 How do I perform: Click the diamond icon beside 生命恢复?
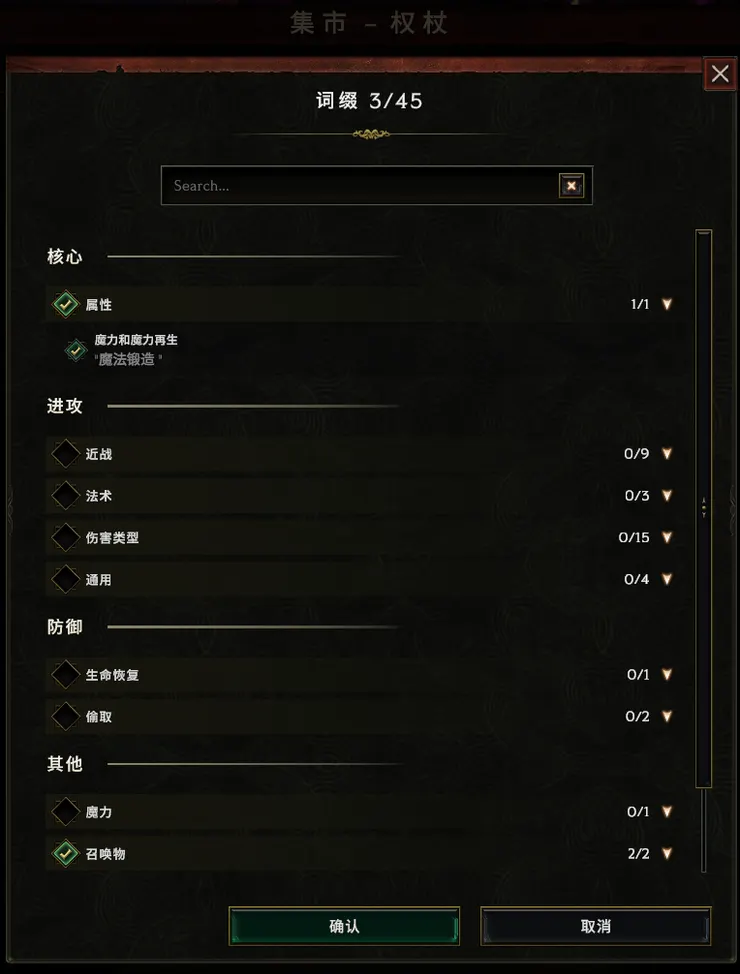(65, 673)
